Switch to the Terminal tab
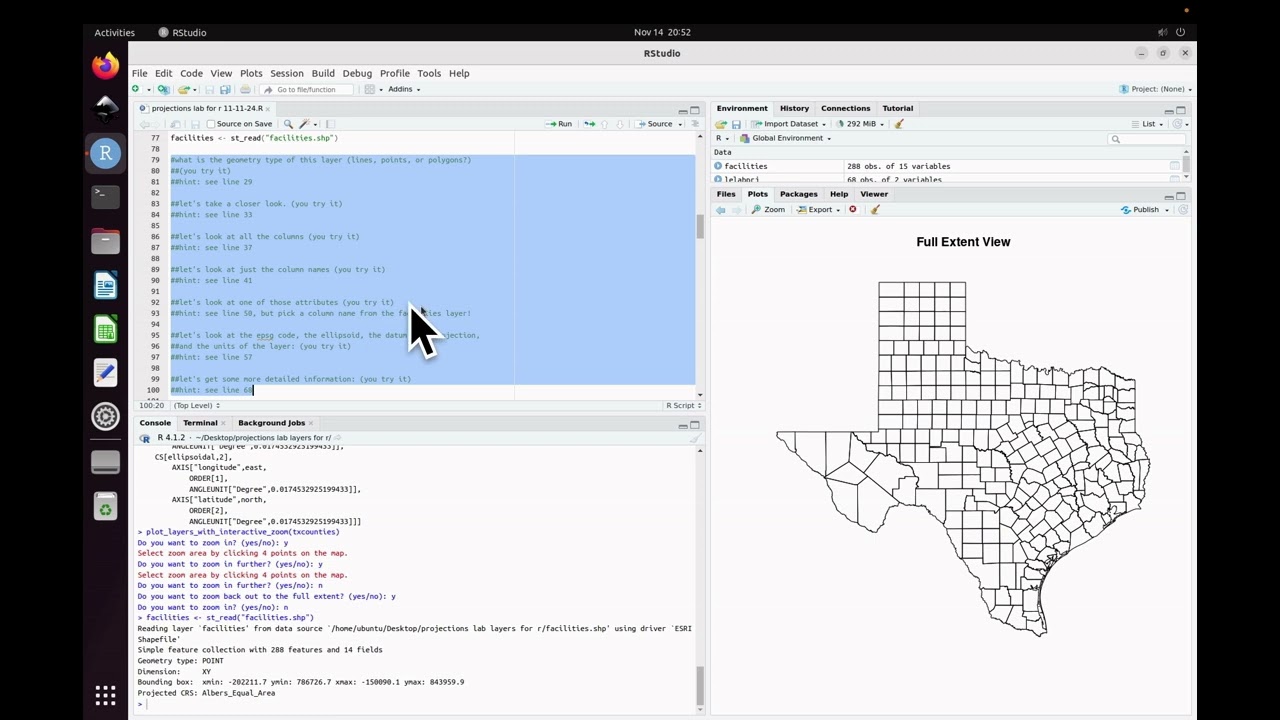Viewport: 1280px width, 720px height. 200,423
